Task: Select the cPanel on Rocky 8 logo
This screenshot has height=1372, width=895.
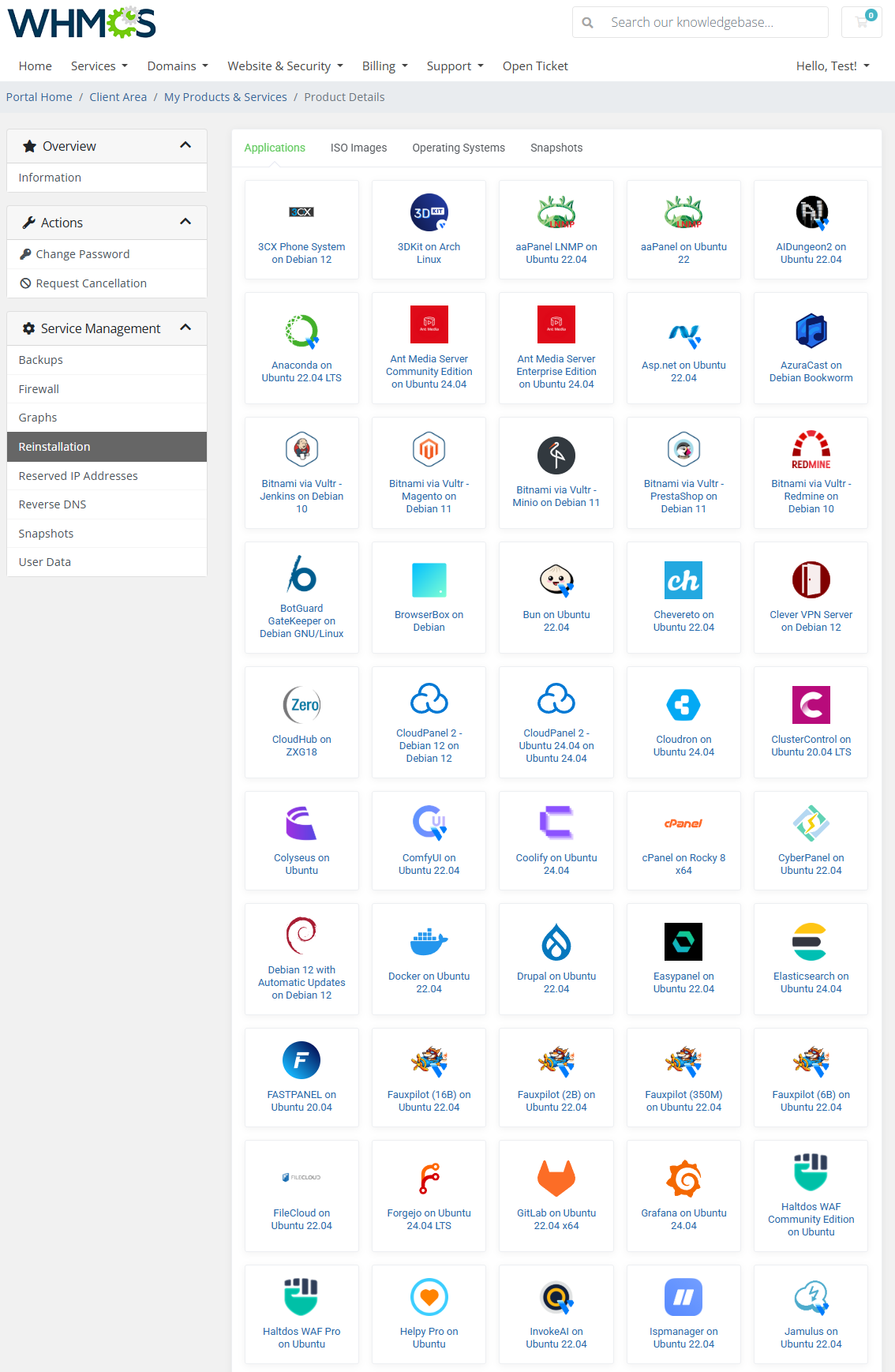Action: click(683, 823)
